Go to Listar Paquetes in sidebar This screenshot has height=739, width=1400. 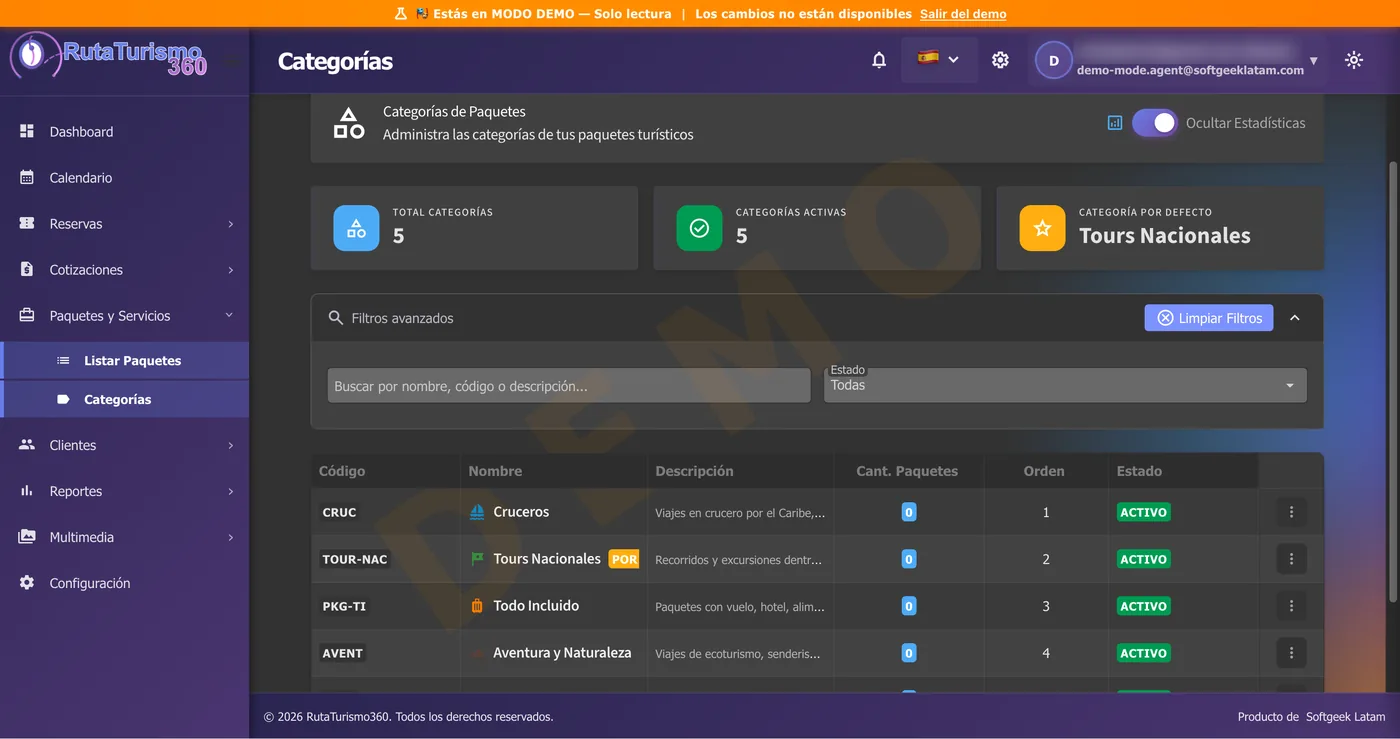[x=125, y=361]
